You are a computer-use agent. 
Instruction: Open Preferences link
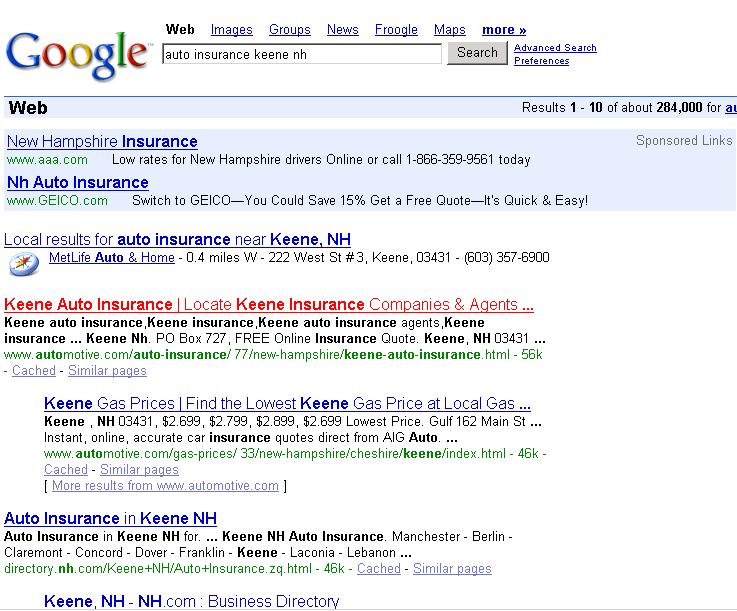541,61
